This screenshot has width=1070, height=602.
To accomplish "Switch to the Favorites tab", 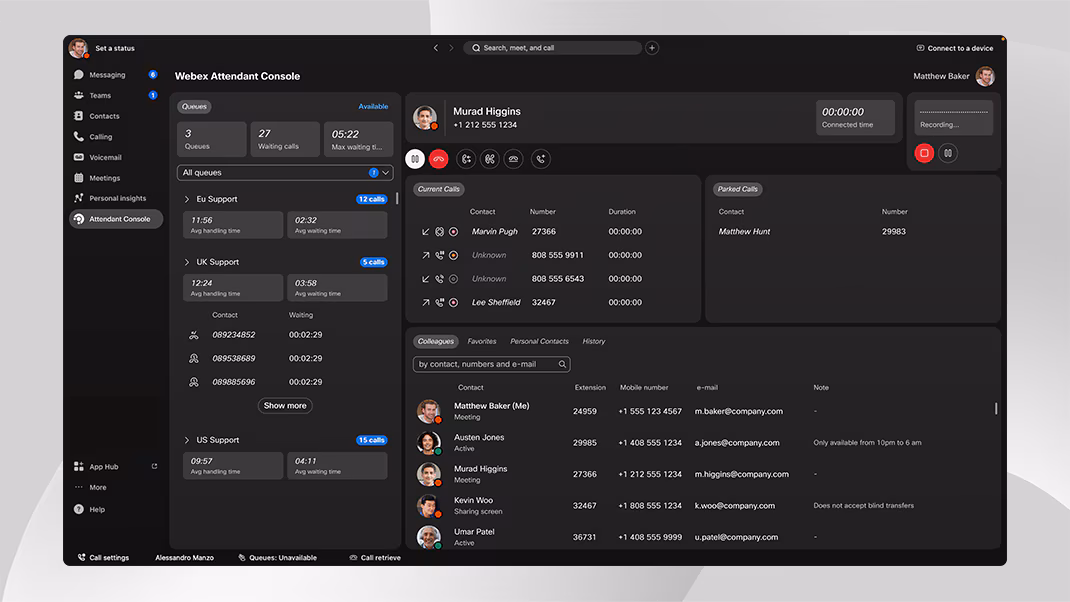I will pyautogui.click(x=482, y=341).
